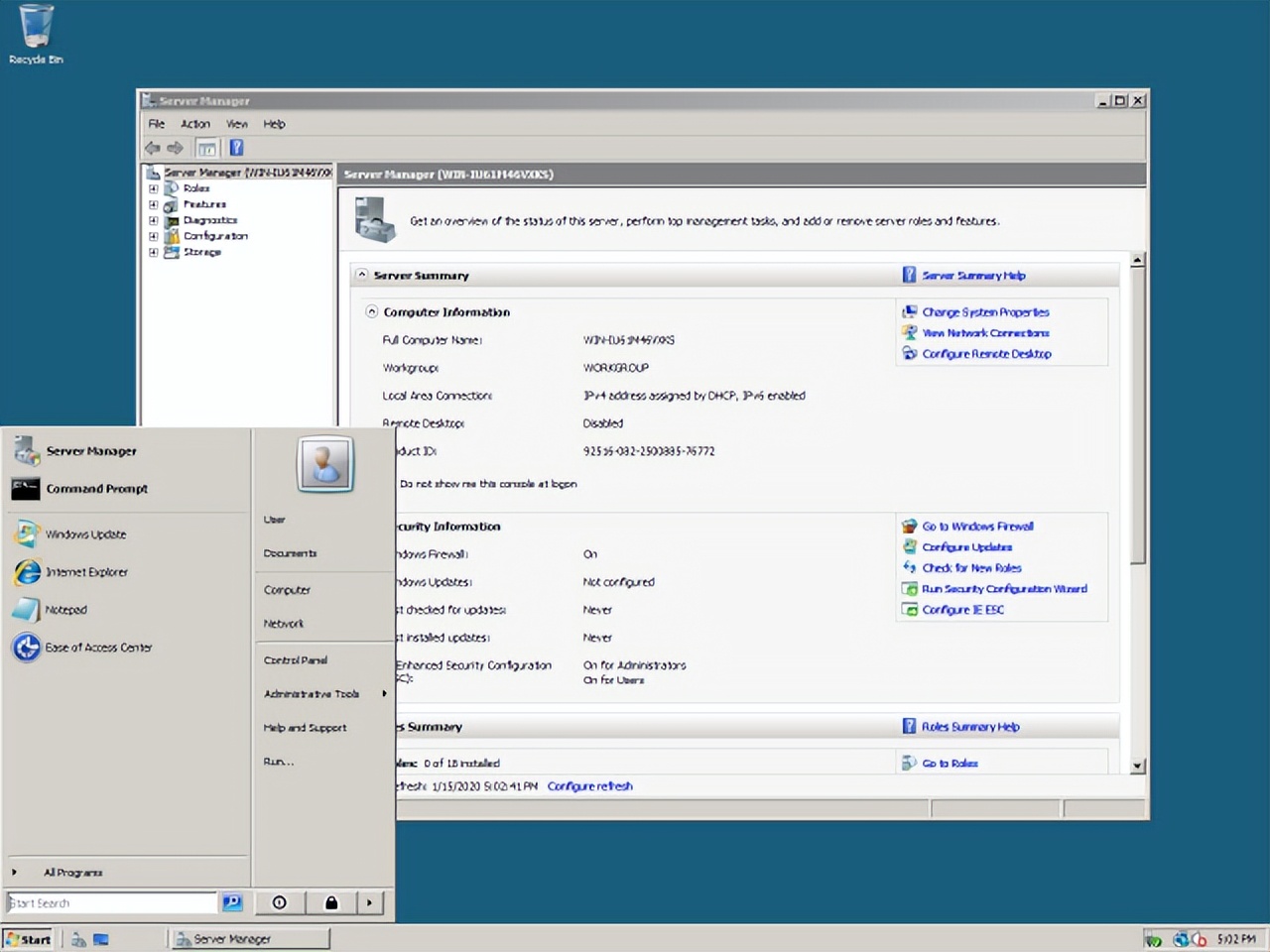Open Windows Update
Image resolution: width=1270 pixels, height=952 pixels.
click(86, 534)
